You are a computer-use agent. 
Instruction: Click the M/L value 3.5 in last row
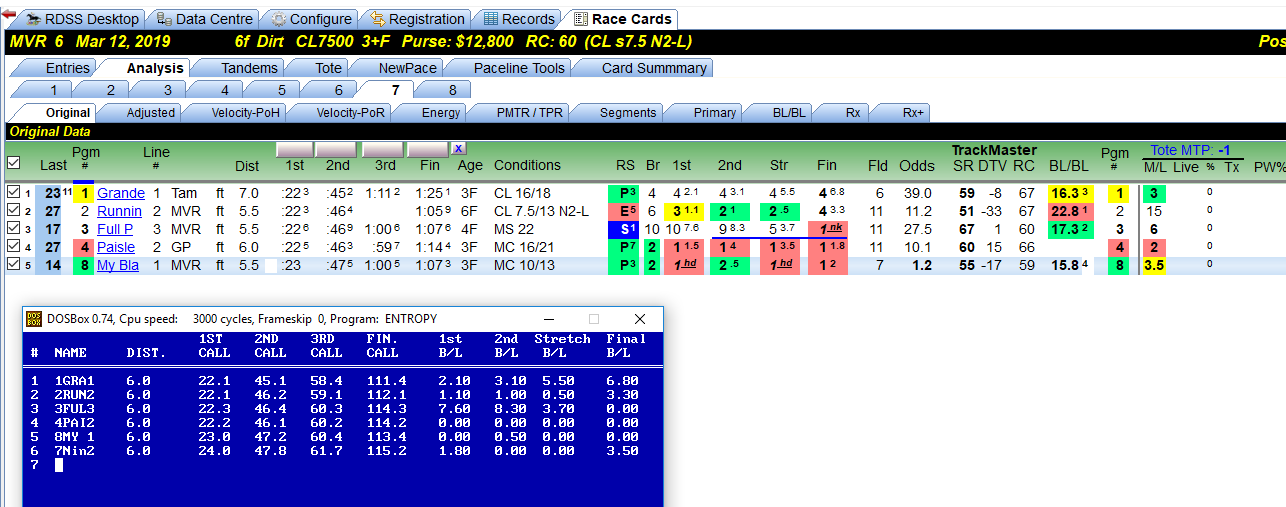click(1154, 265)
